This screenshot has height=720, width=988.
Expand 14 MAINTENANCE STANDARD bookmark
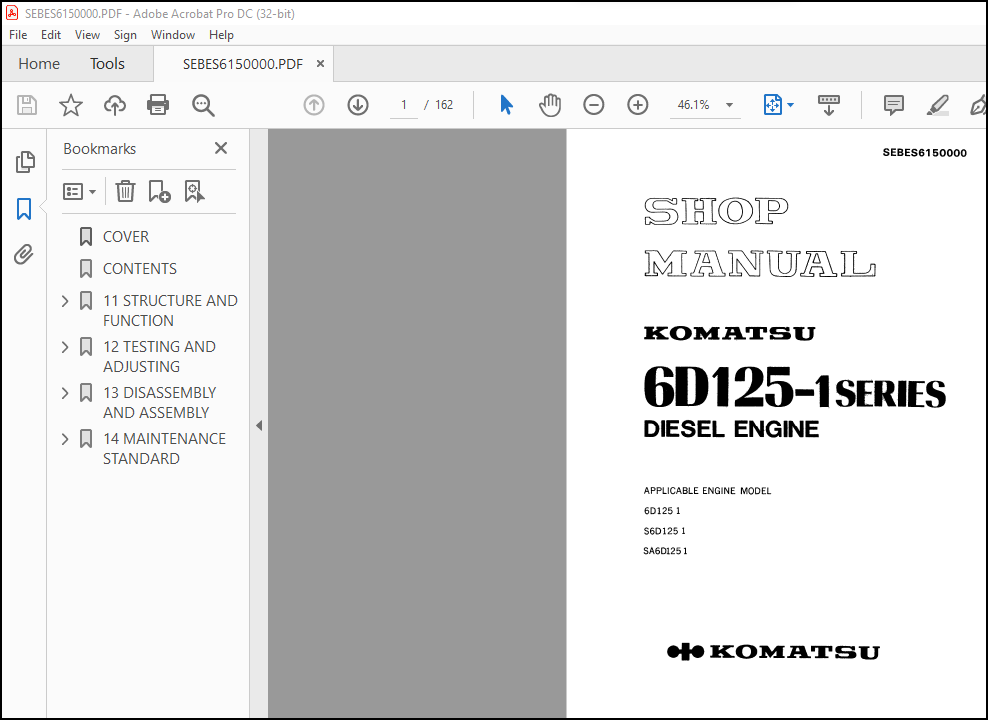(x=65, y=439)
